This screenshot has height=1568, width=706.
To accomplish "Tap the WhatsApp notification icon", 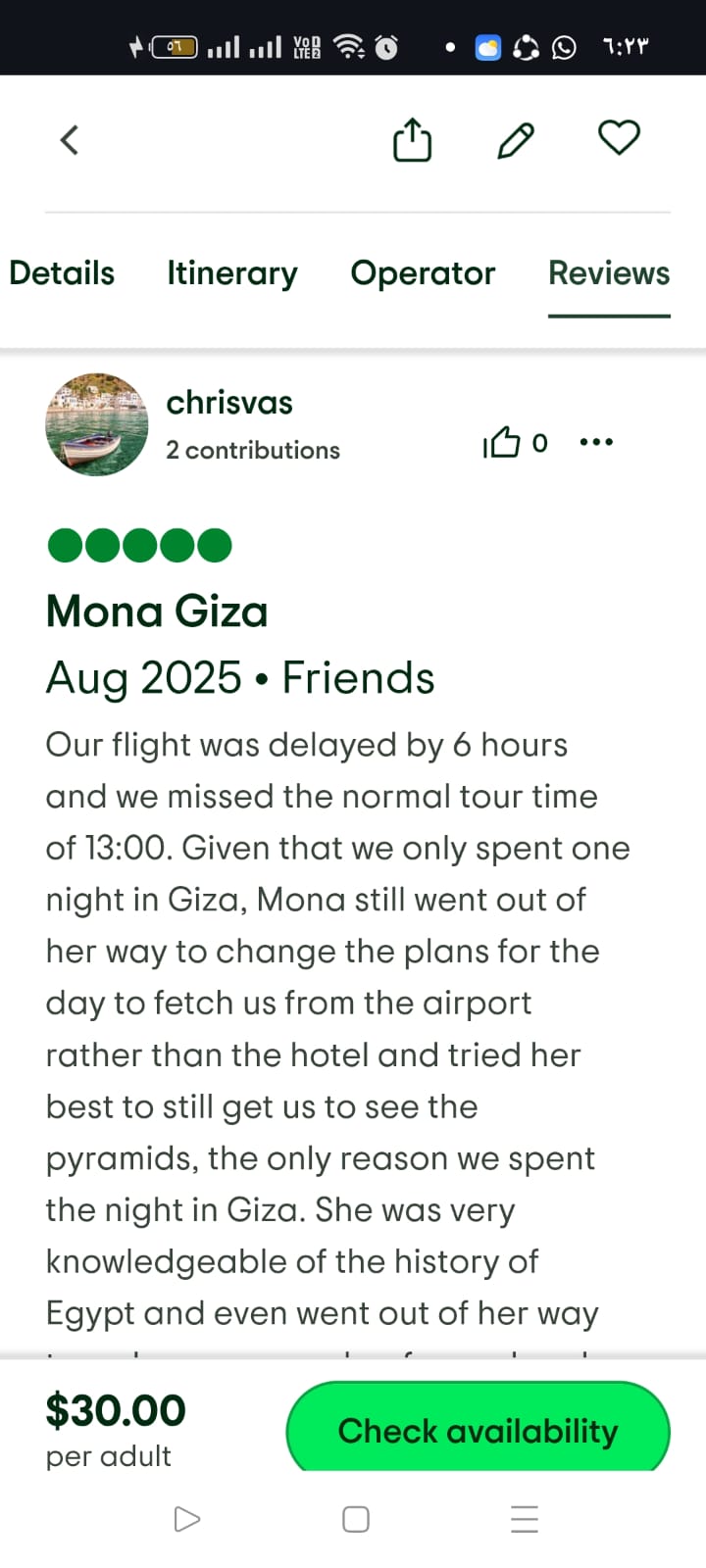I will pyautogui.click(x=564, y=47).
